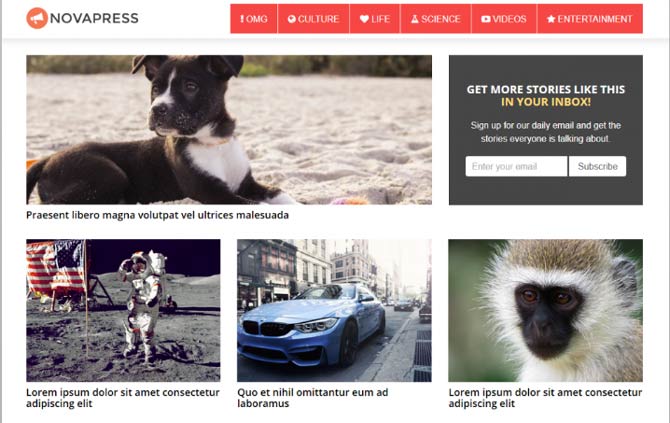This screenshot has width=670, height=423.
Task: Click the star icon beside Entertainment
Action: tap(551, 19)
